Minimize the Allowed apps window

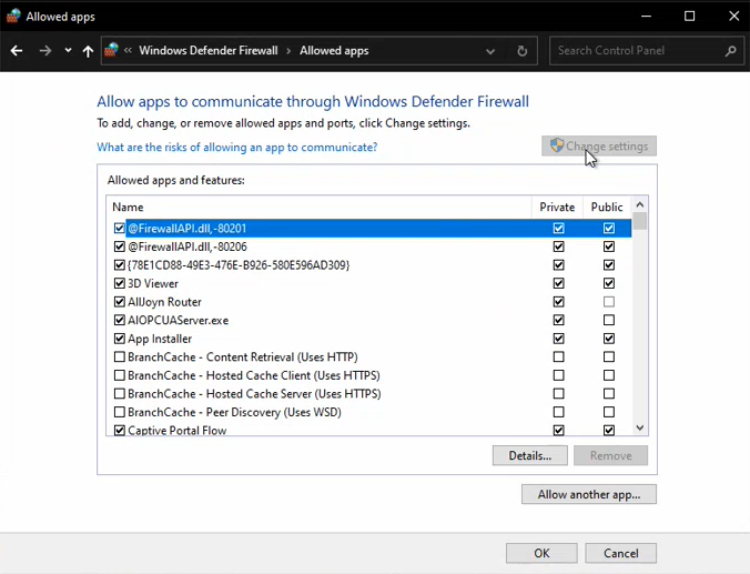coord(646,16)
